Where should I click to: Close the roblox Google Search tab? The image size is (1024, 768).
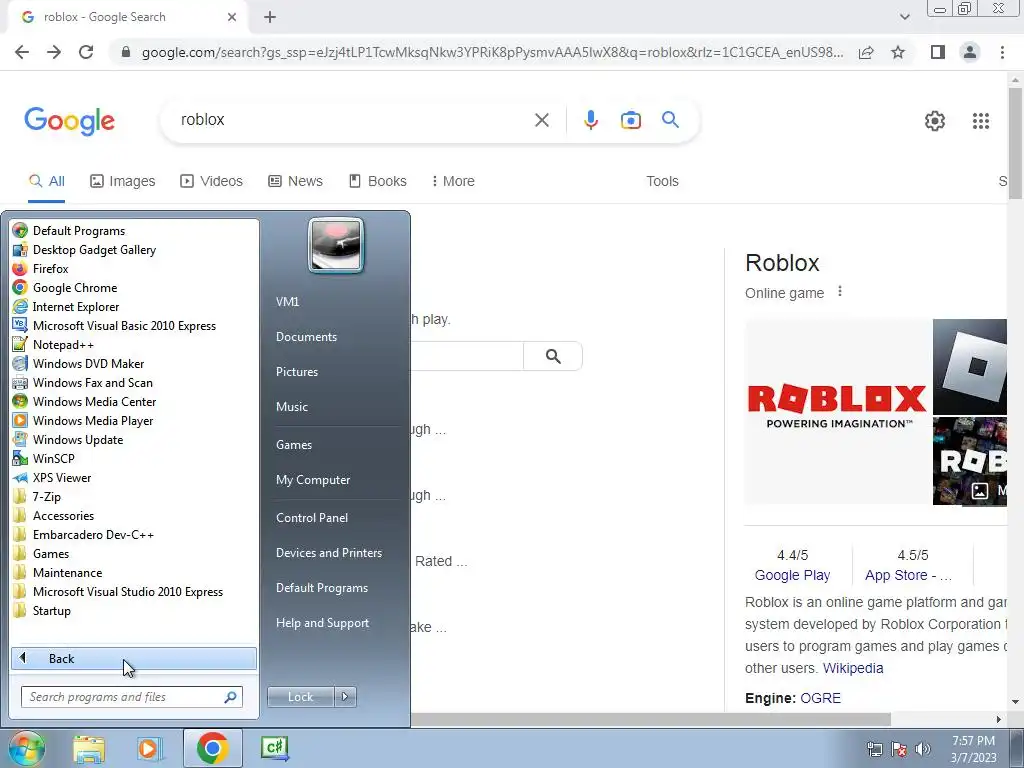(232, 18)
